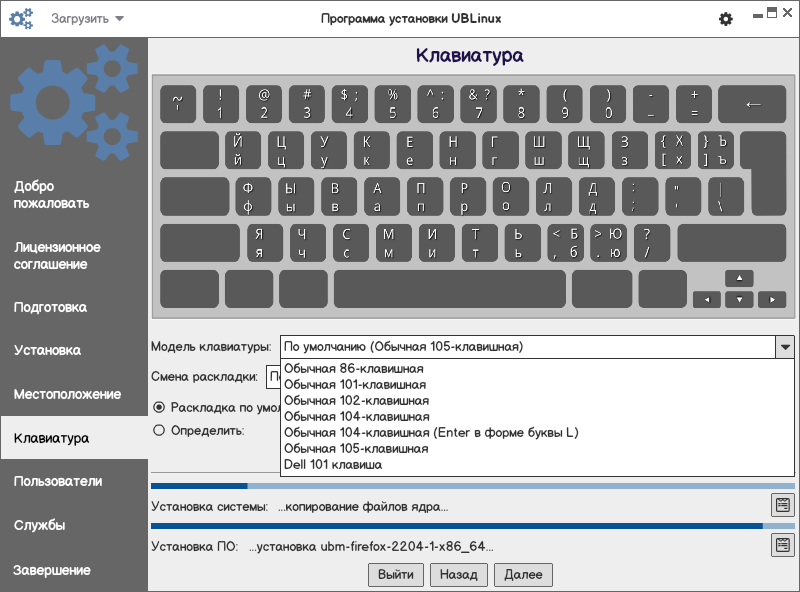Click the spacebar on keyboard preview
Viewport: 800px width, 592px height.
pyautogui.click(x=449, y=289)
